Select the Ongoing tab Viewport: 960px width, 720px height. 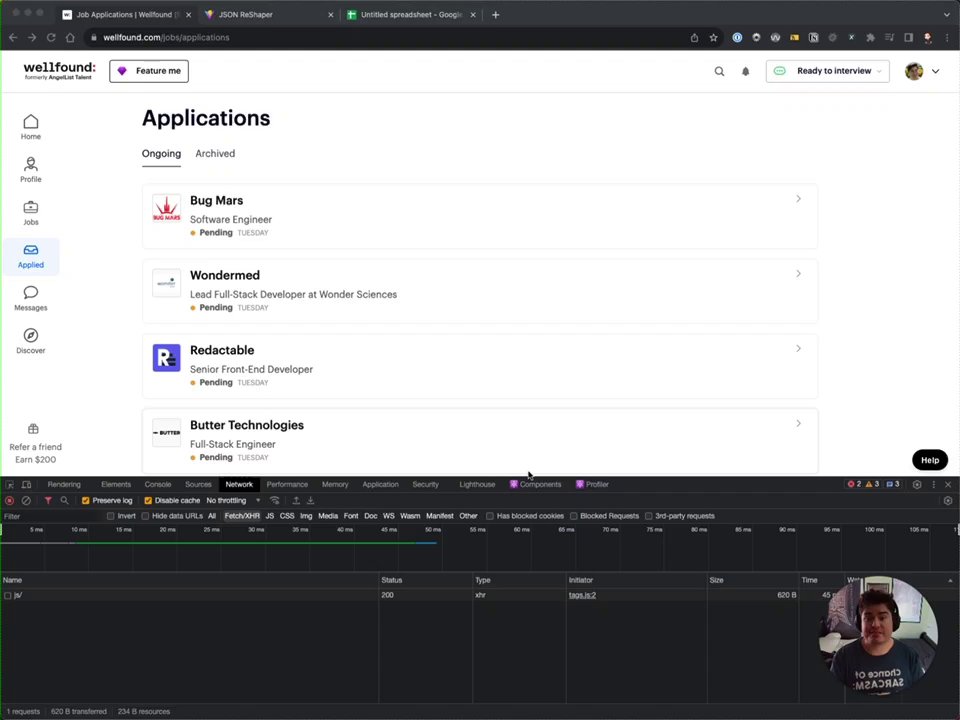pos(161,154)
